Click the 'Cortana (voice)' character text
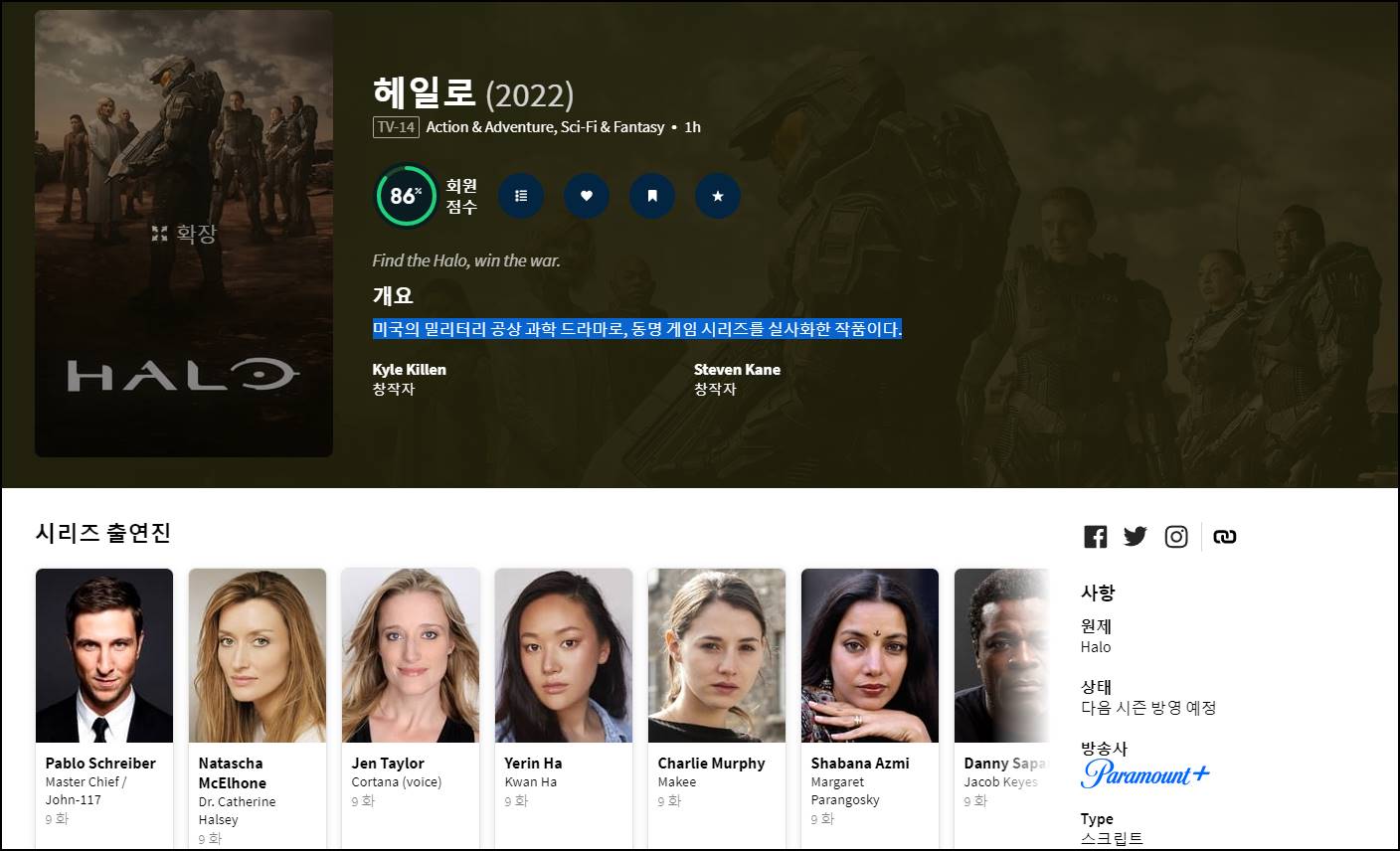The height and width of the screenshot is (851, 1400). pyautogui.click(x=396, y=781)
